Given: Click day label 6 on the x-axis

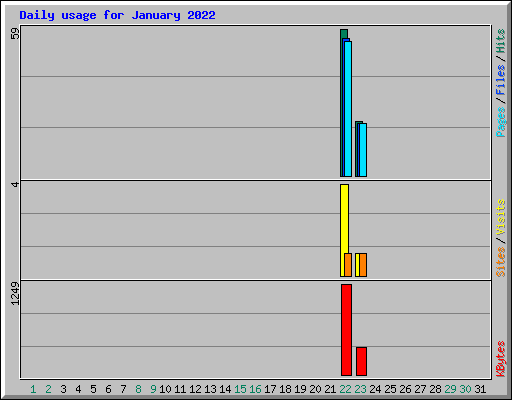Looking at the screenshot, I should tap(108, 389).
